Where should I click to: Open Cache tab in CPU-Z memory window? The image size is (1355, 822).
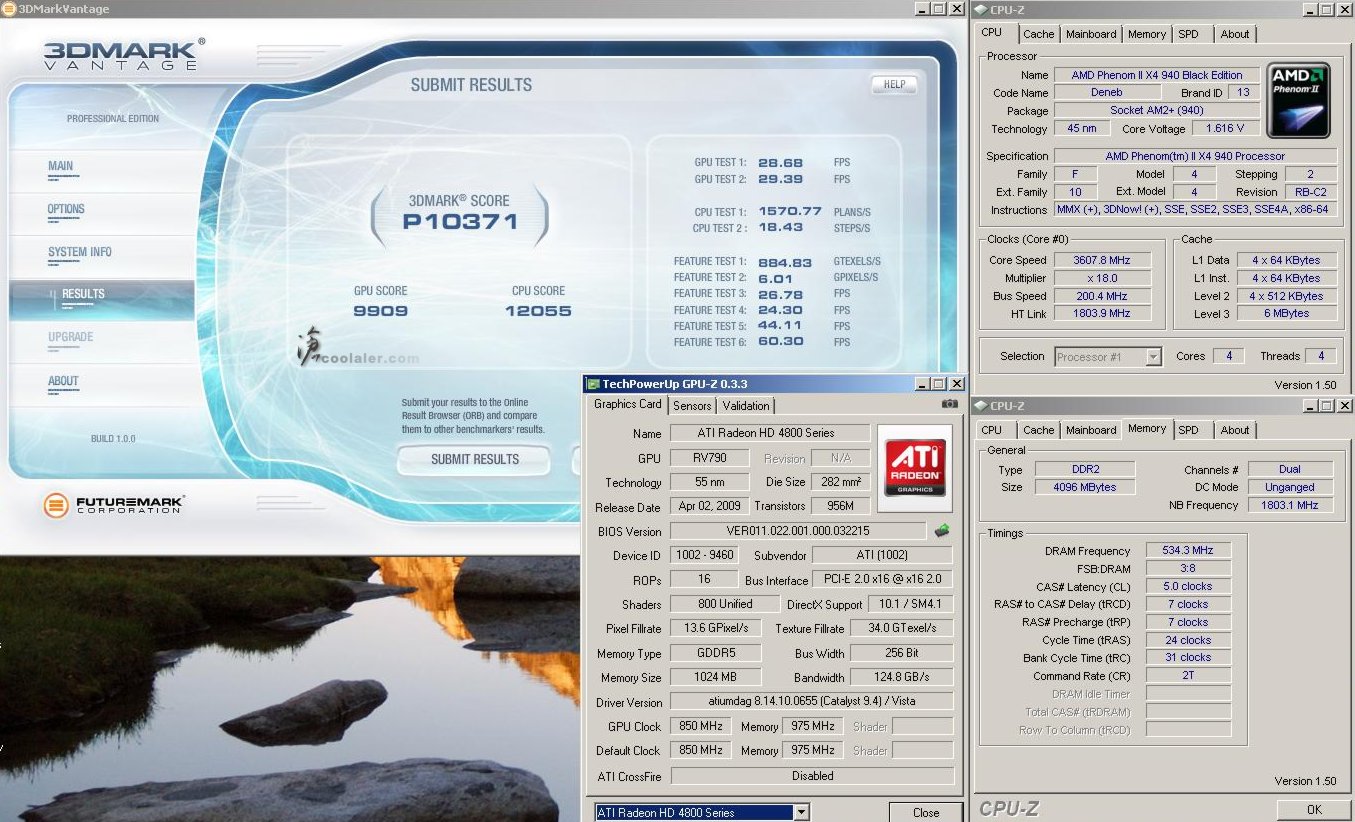(1038, 430)
